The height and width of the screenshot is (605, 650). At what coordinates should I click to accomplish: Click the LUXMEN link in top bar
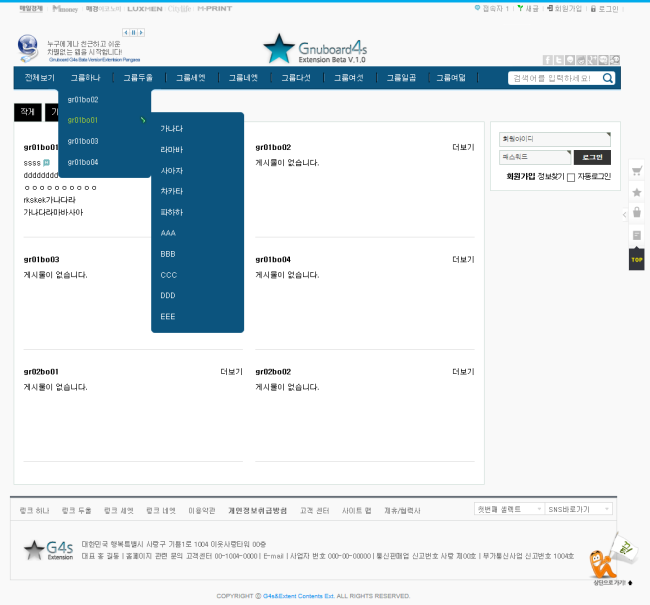click(145, 9)
